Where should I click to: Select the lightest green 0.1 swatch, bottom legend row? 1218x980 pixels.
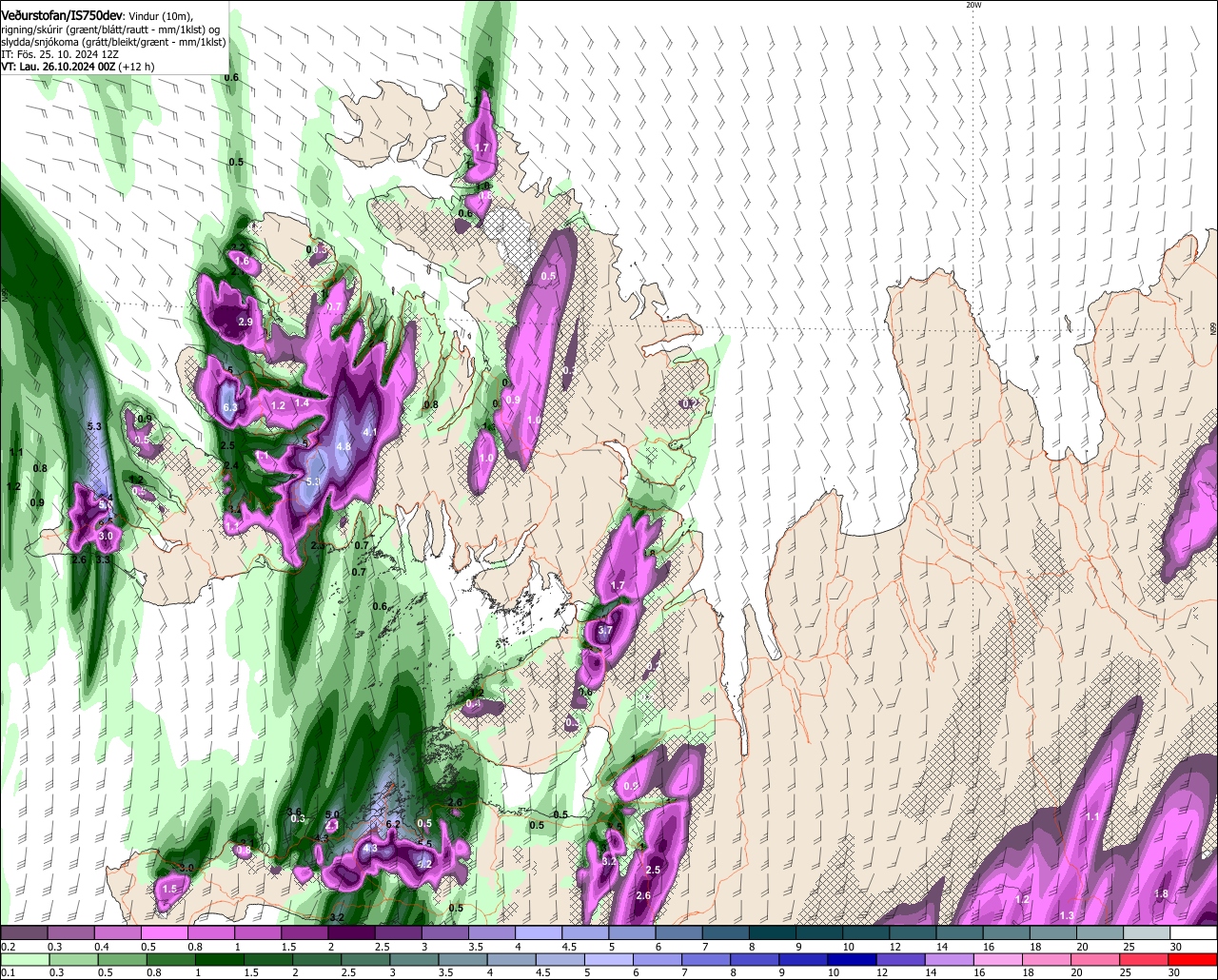click(24, 959)
